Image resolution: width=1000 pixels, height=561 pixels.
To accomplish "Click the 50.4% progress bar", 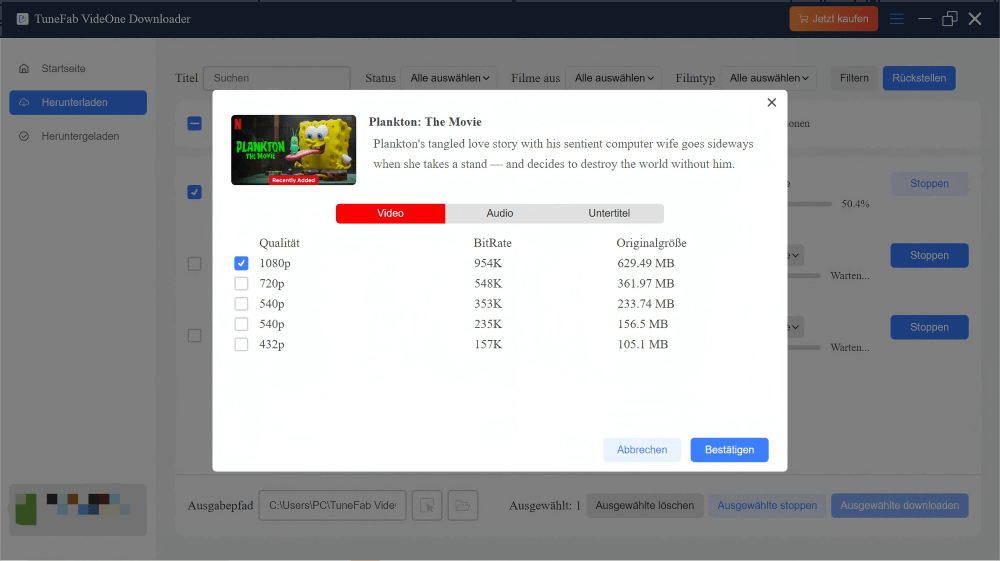I will coord(810,204).
